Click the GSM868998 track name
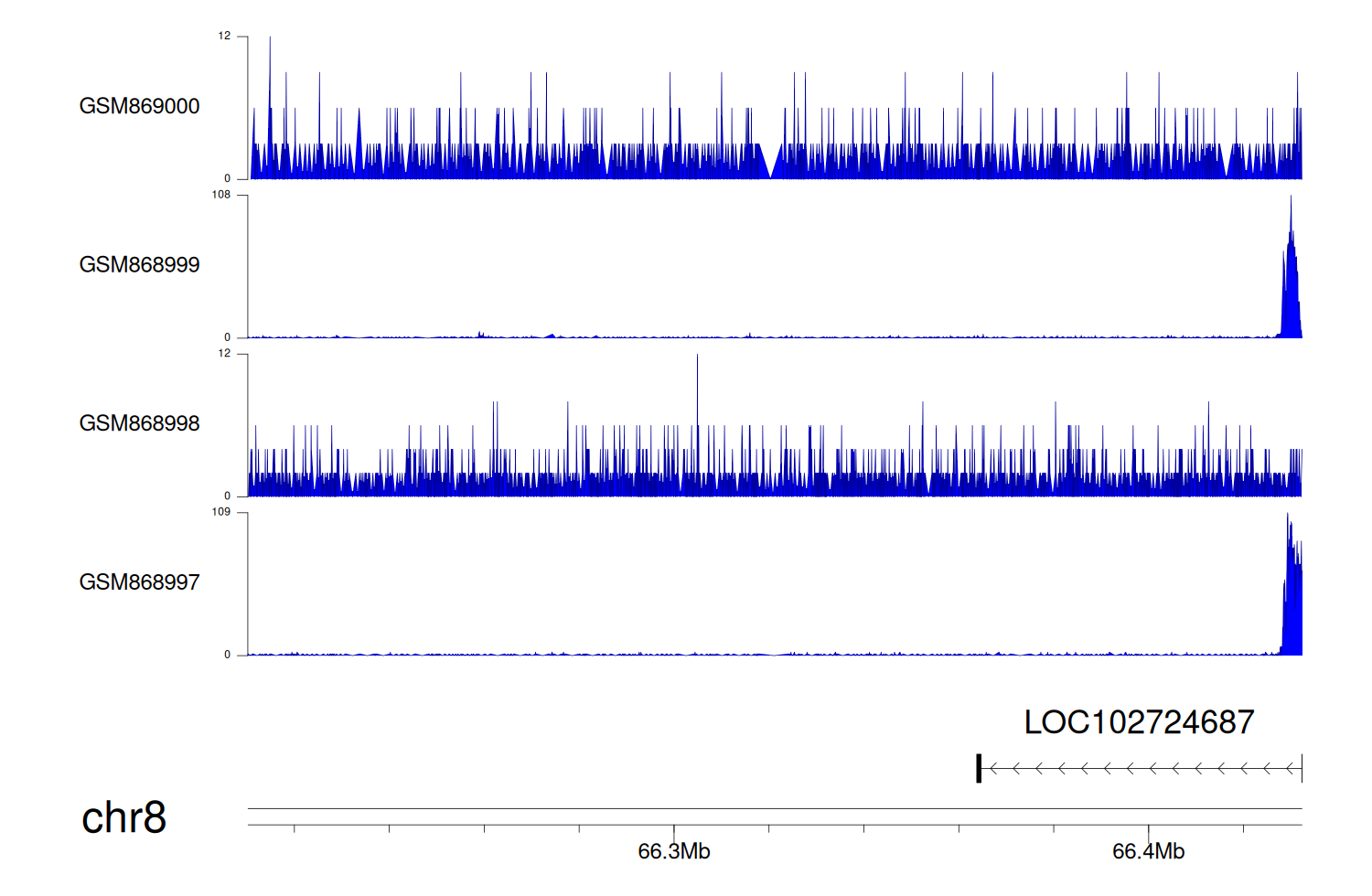 pos(139,423)
